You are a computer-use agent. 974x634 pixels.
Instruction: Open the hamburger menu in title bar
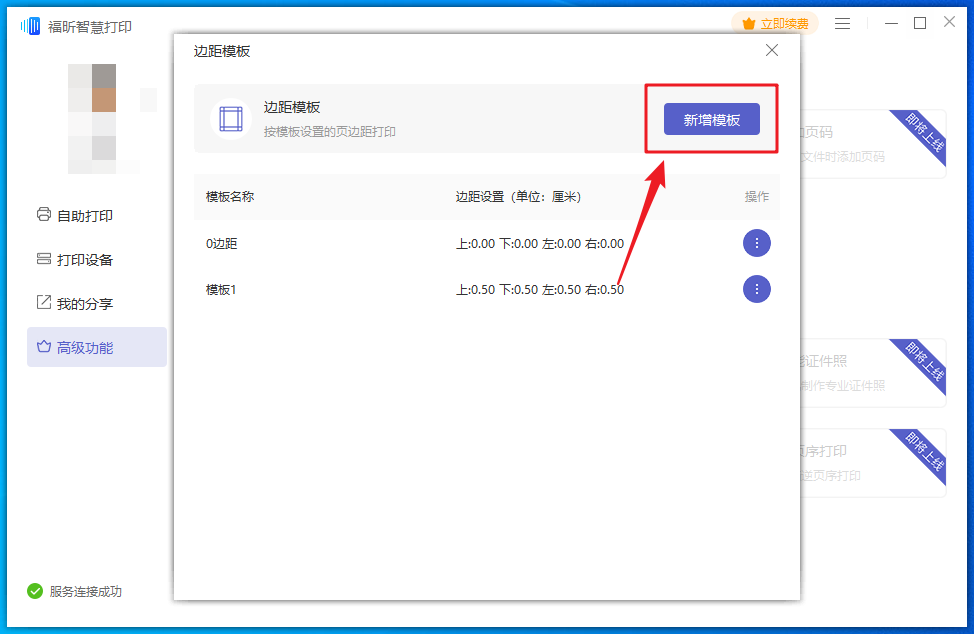[843, 23]
